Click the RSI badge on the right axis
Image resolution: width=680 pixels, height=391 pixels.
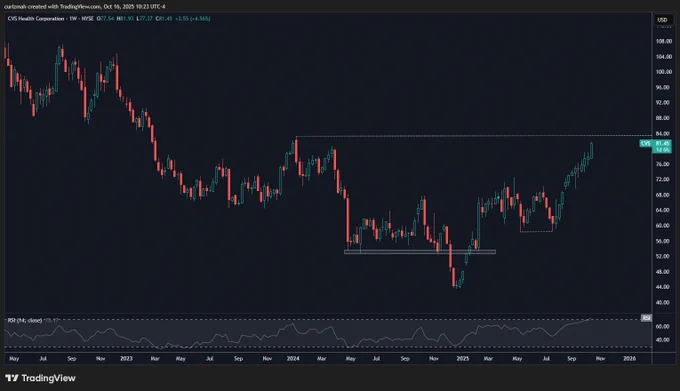point(646,318)
